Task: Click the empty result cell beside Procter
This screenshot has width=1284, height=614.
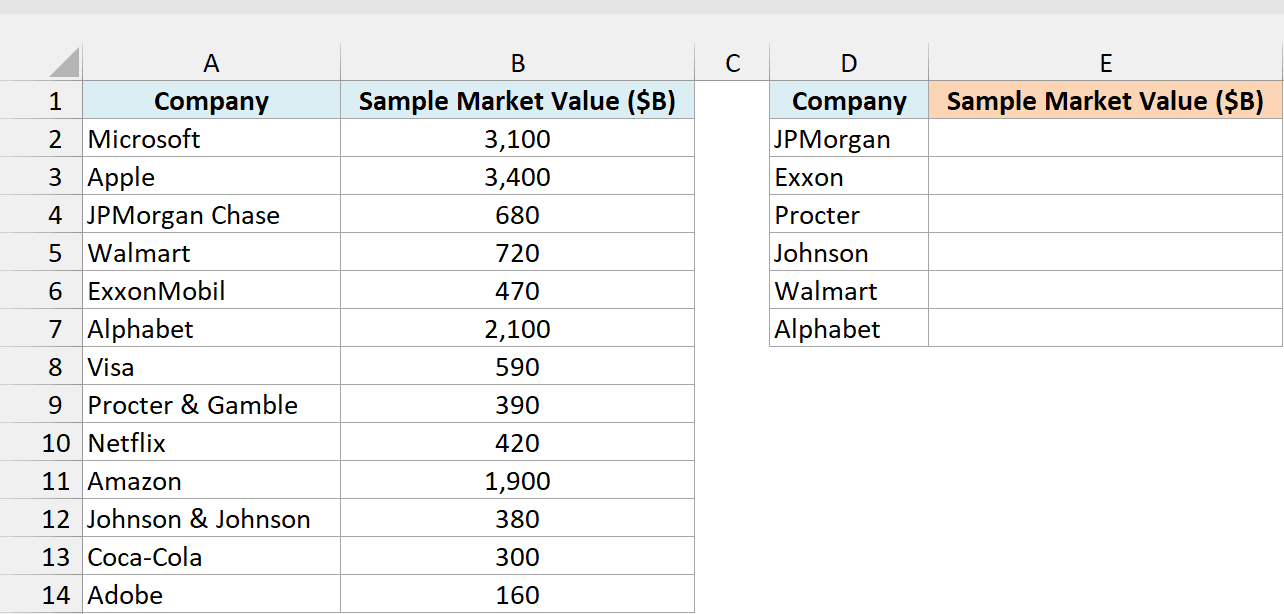Action: (x=1105, y=215)
